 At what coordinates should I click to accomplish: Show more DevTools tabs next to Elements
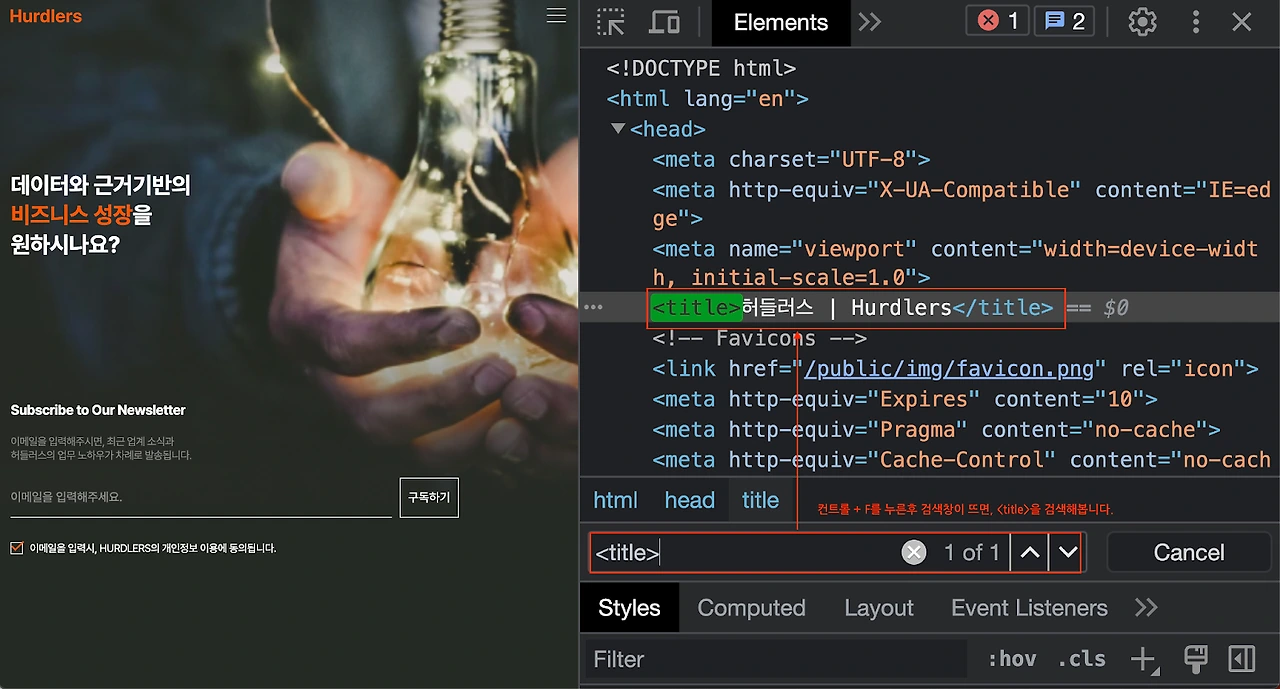click(869, 22)
